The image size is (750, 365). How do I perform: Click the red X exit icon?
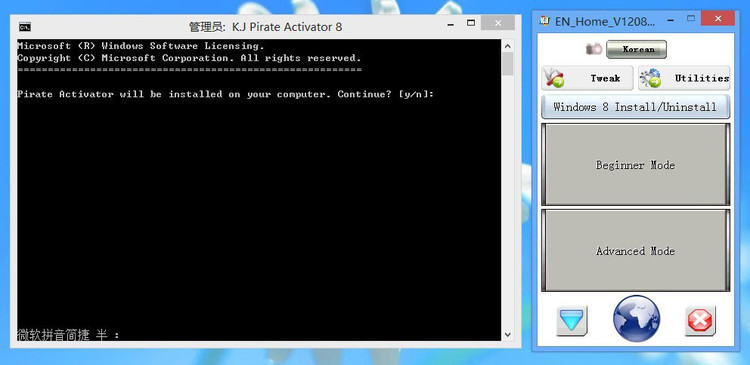point(700,321)
